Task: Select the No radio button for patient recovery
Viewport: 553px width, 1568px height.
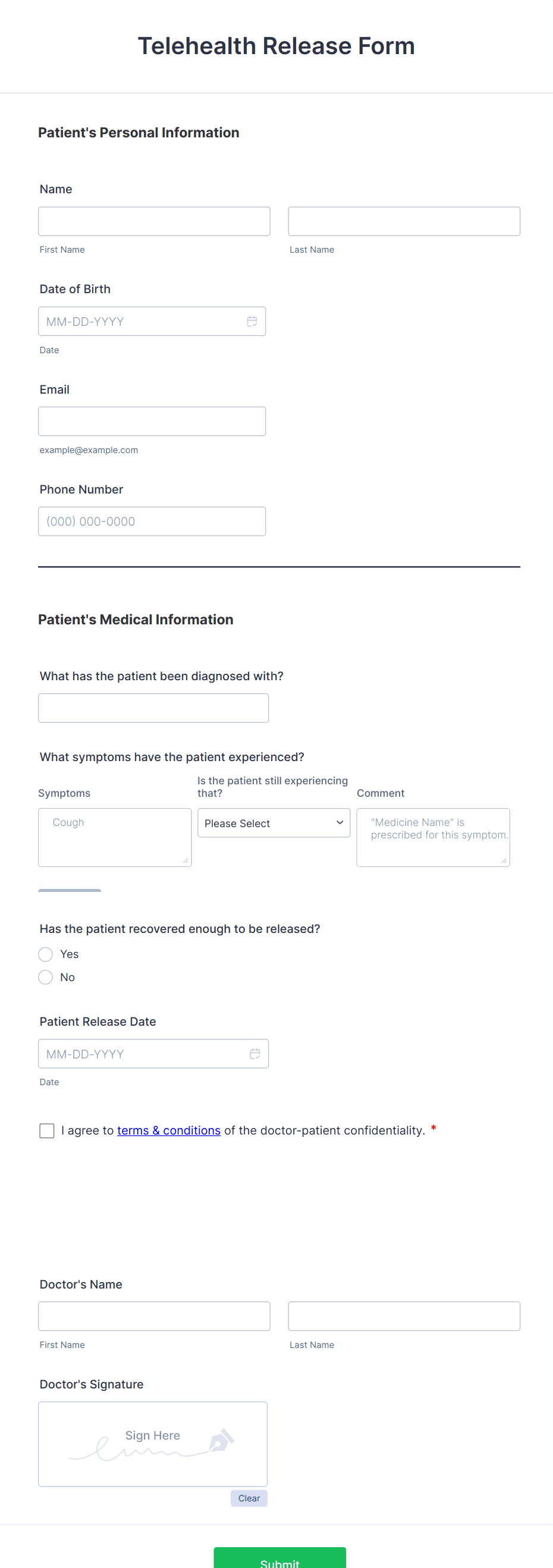Action: (45, 977)
